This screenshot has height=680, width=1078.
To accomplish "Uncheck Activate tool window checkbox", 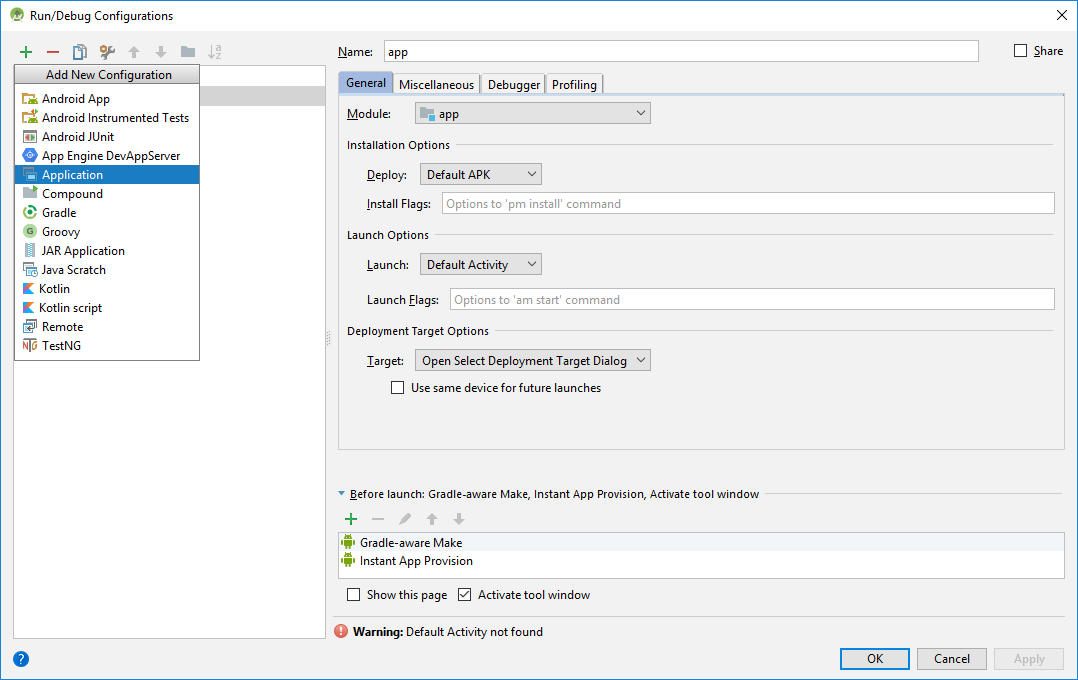I will [x=465, y=595].
